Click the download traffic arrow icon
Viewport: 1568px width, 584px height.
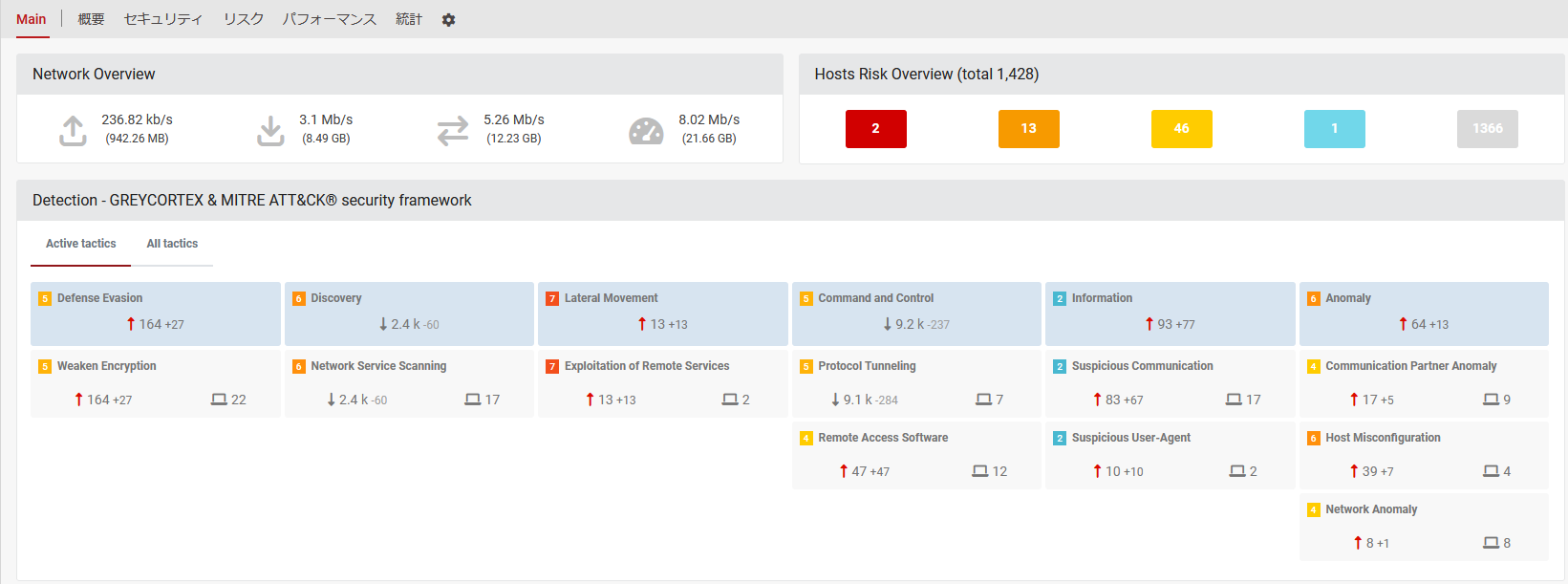coord(270,130)
